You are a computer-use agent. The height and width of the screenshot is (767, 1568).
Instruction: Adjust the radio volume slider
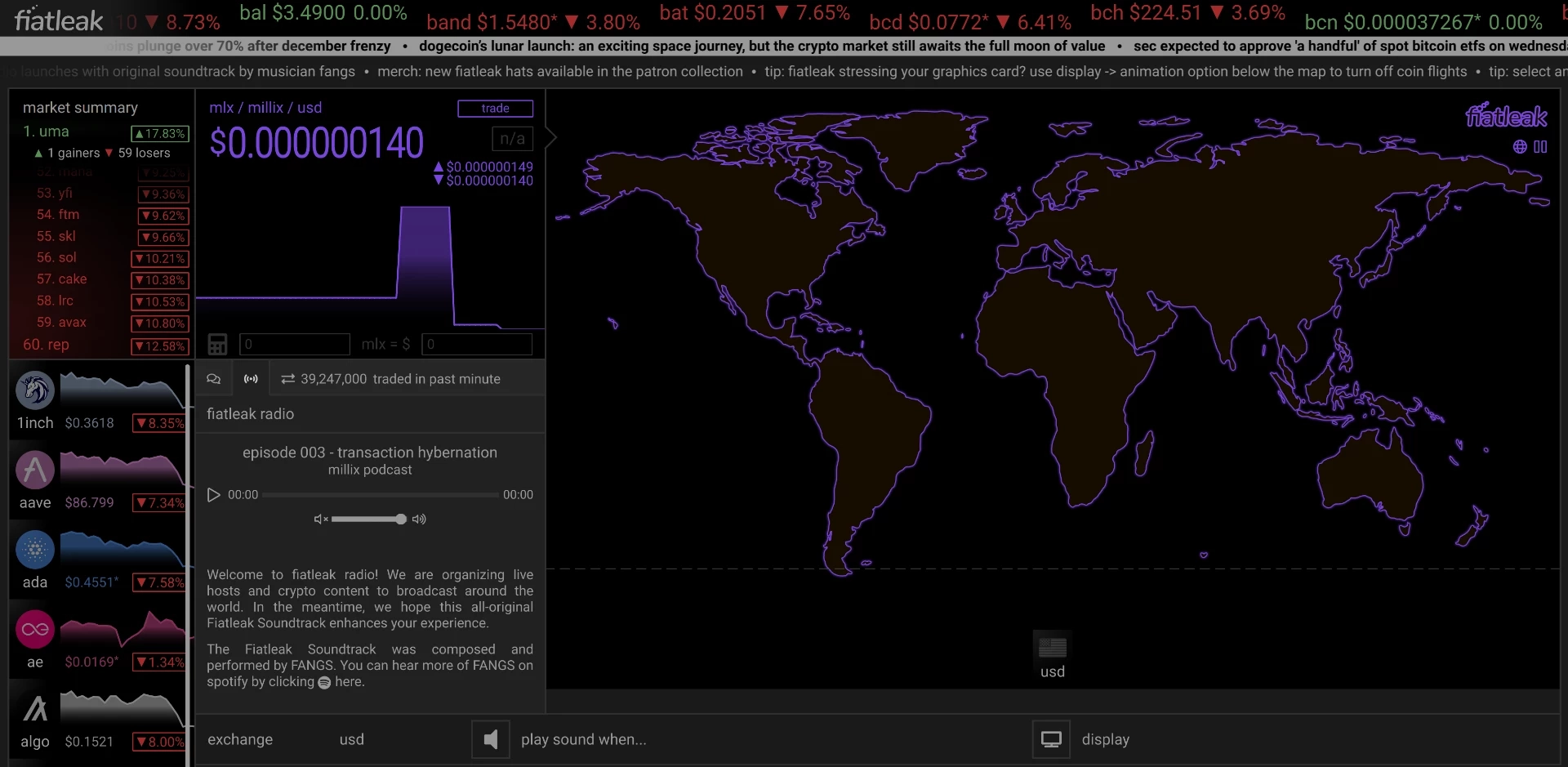pyautogui.click(x=368, y=520)
